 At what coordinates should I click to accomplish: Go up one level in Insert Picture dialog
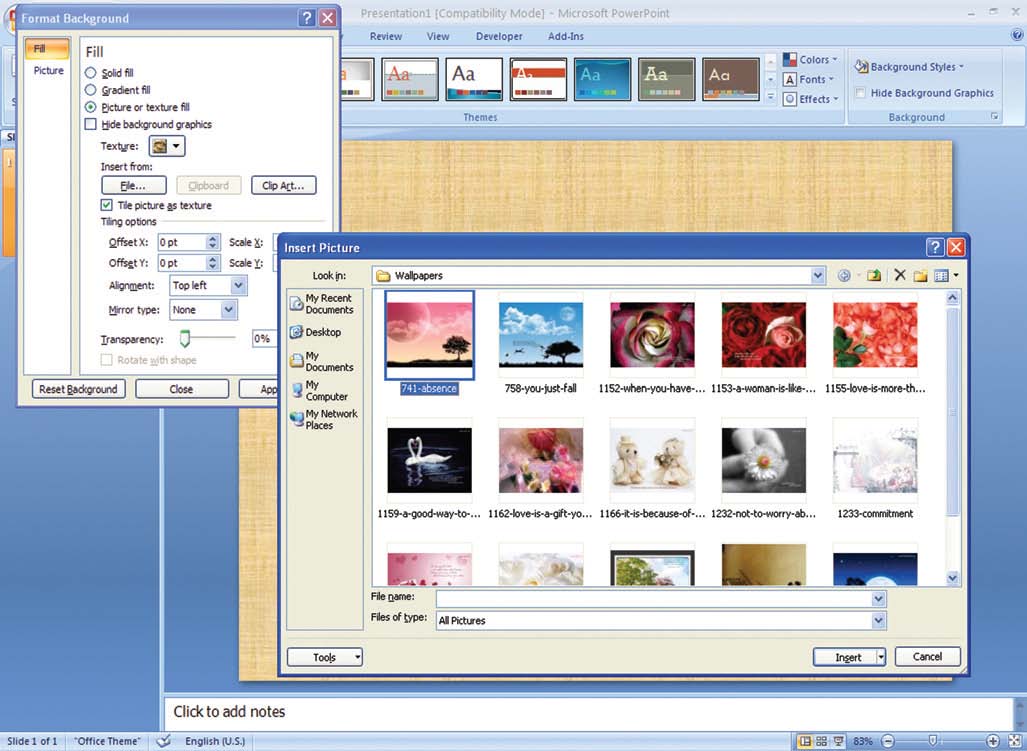pyautogui.click(x=874, y=275)
